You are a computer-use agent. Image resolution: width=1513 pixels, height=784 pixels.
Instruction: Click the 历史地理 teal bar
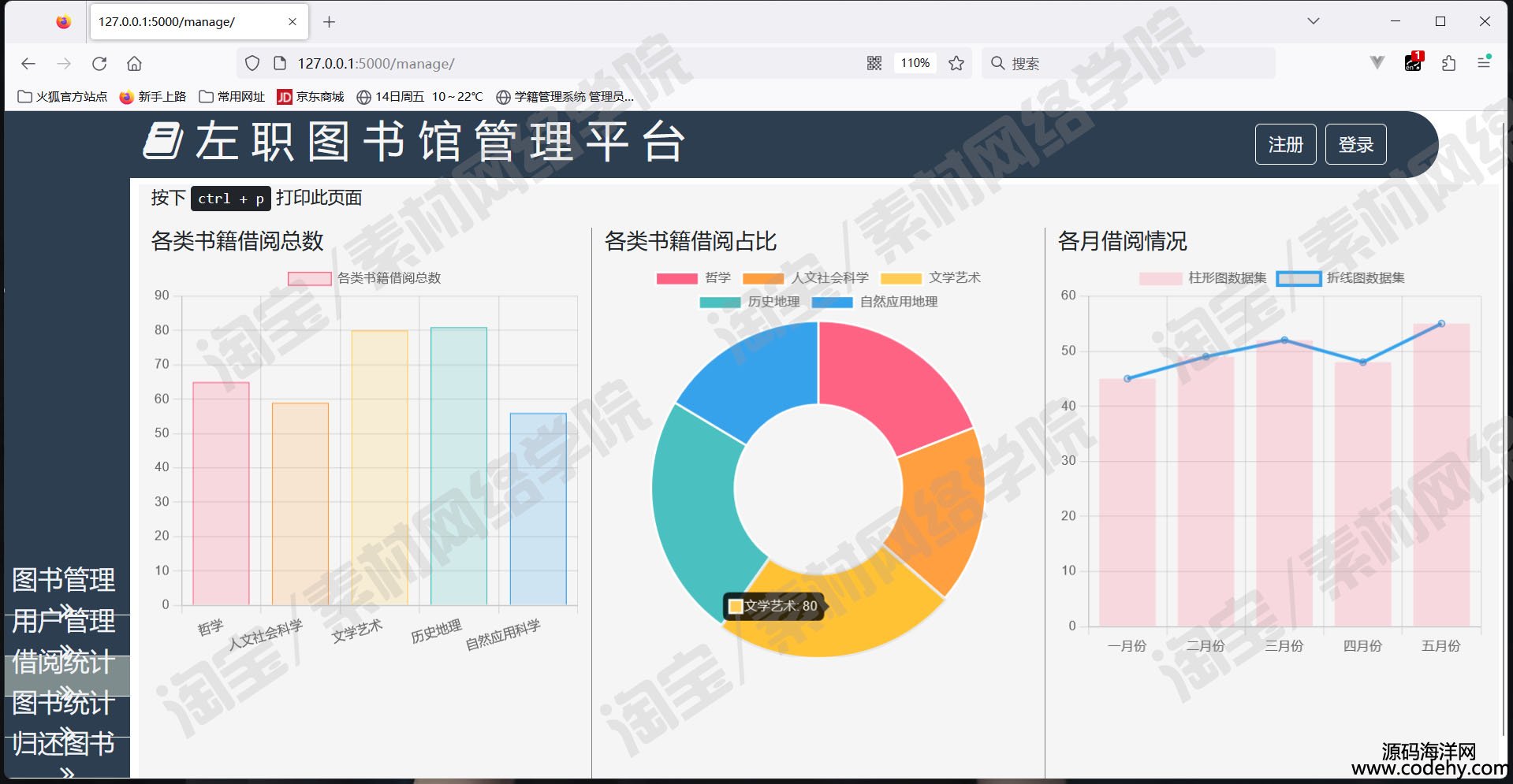(x=459, y=466)
